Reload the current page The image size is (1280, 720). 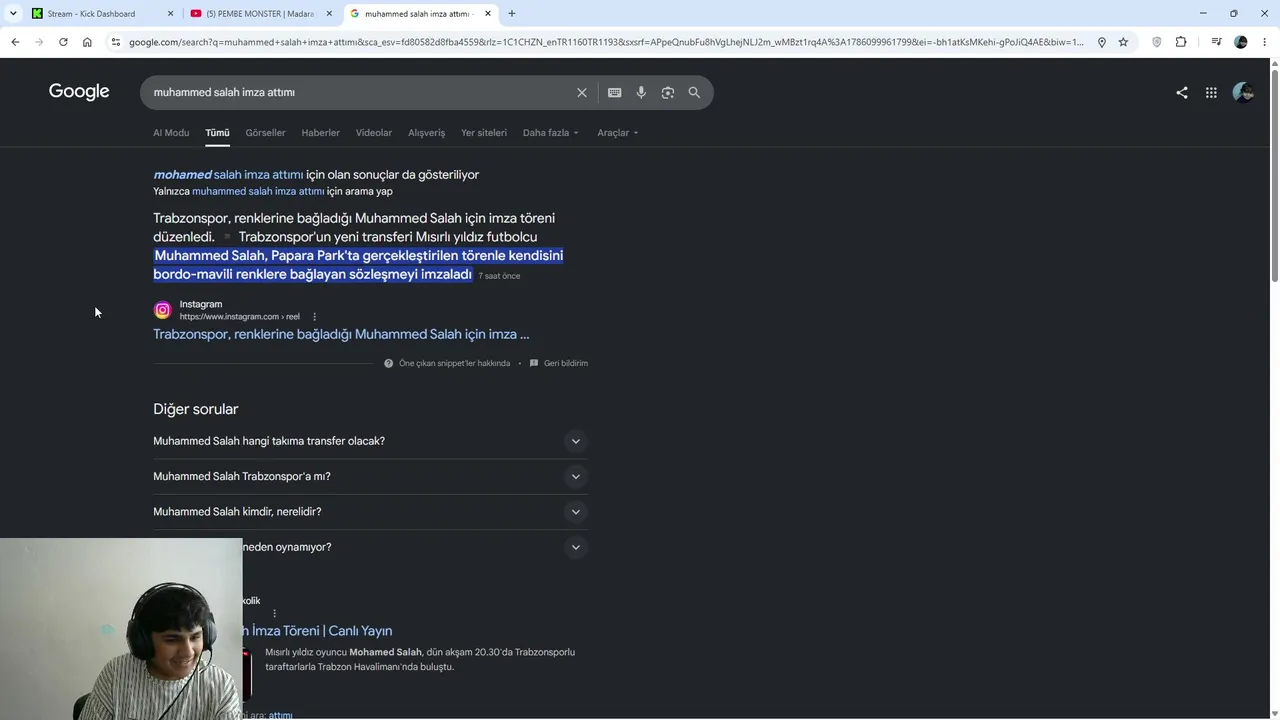click(x=63, y=42)
